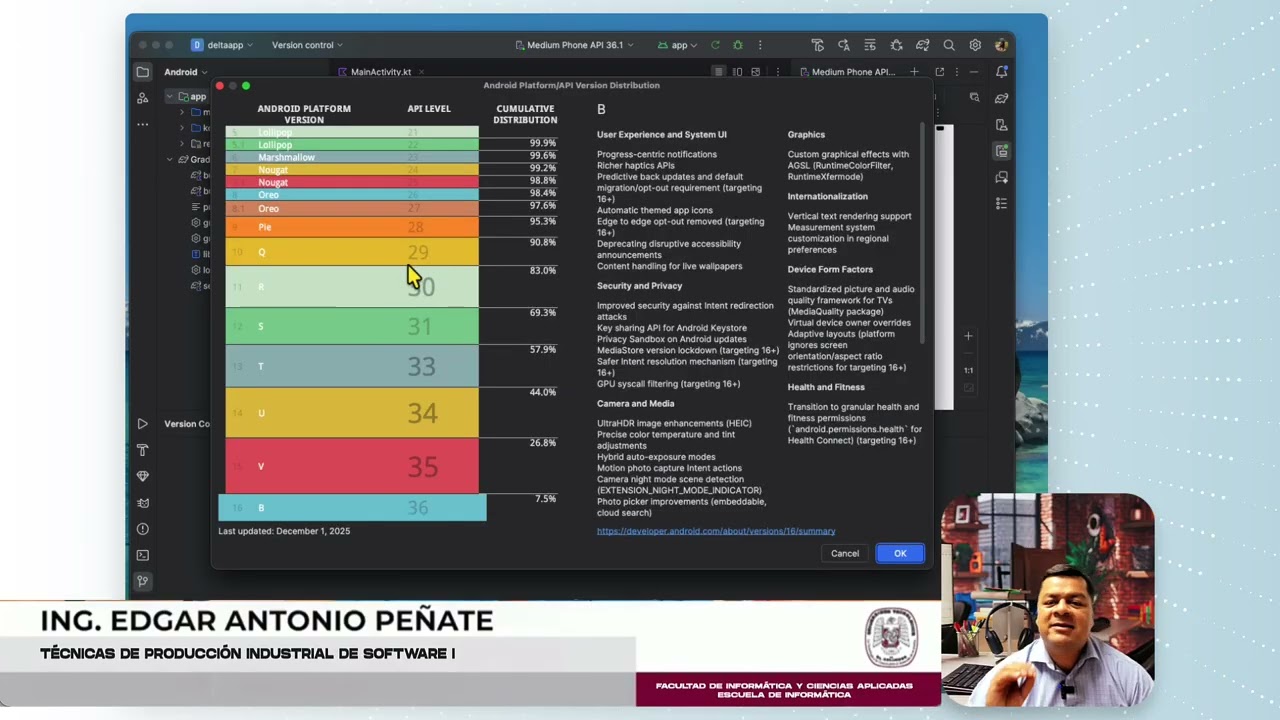Select the U API 34 yellow bar
1280x720 pixels.
[x=352, y=412]
